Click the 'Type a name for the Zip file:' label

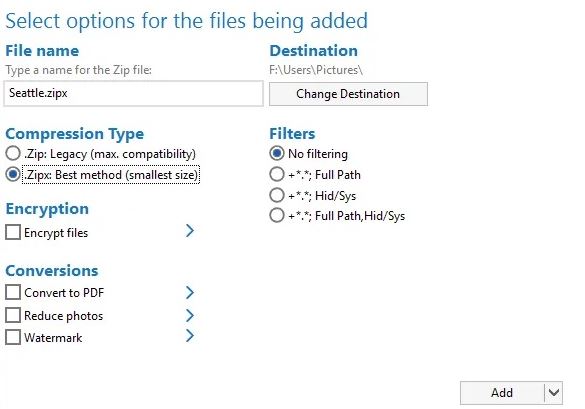click(78, 70)
